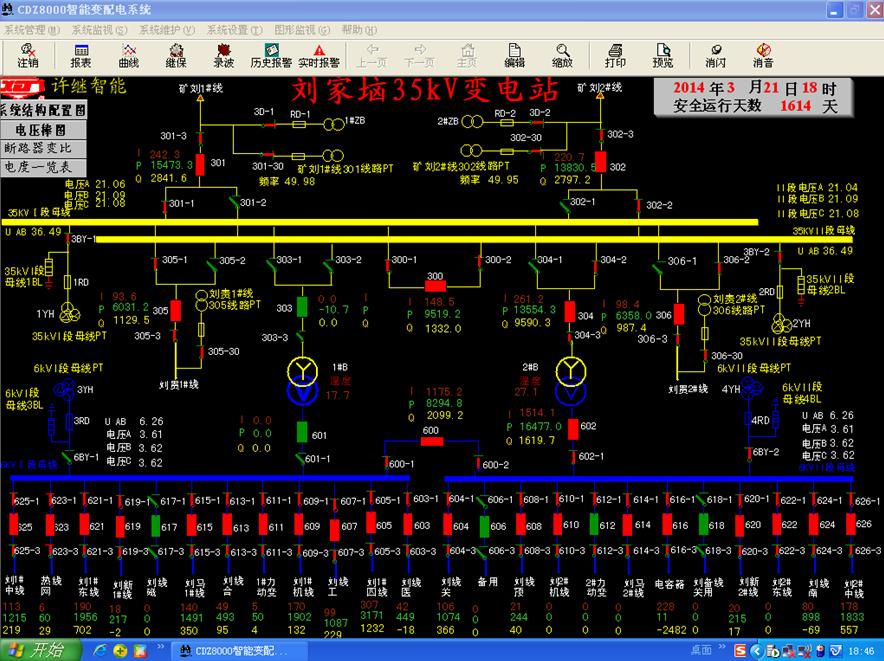Toggle the green 303 circuit breaker

pos(302,307)
